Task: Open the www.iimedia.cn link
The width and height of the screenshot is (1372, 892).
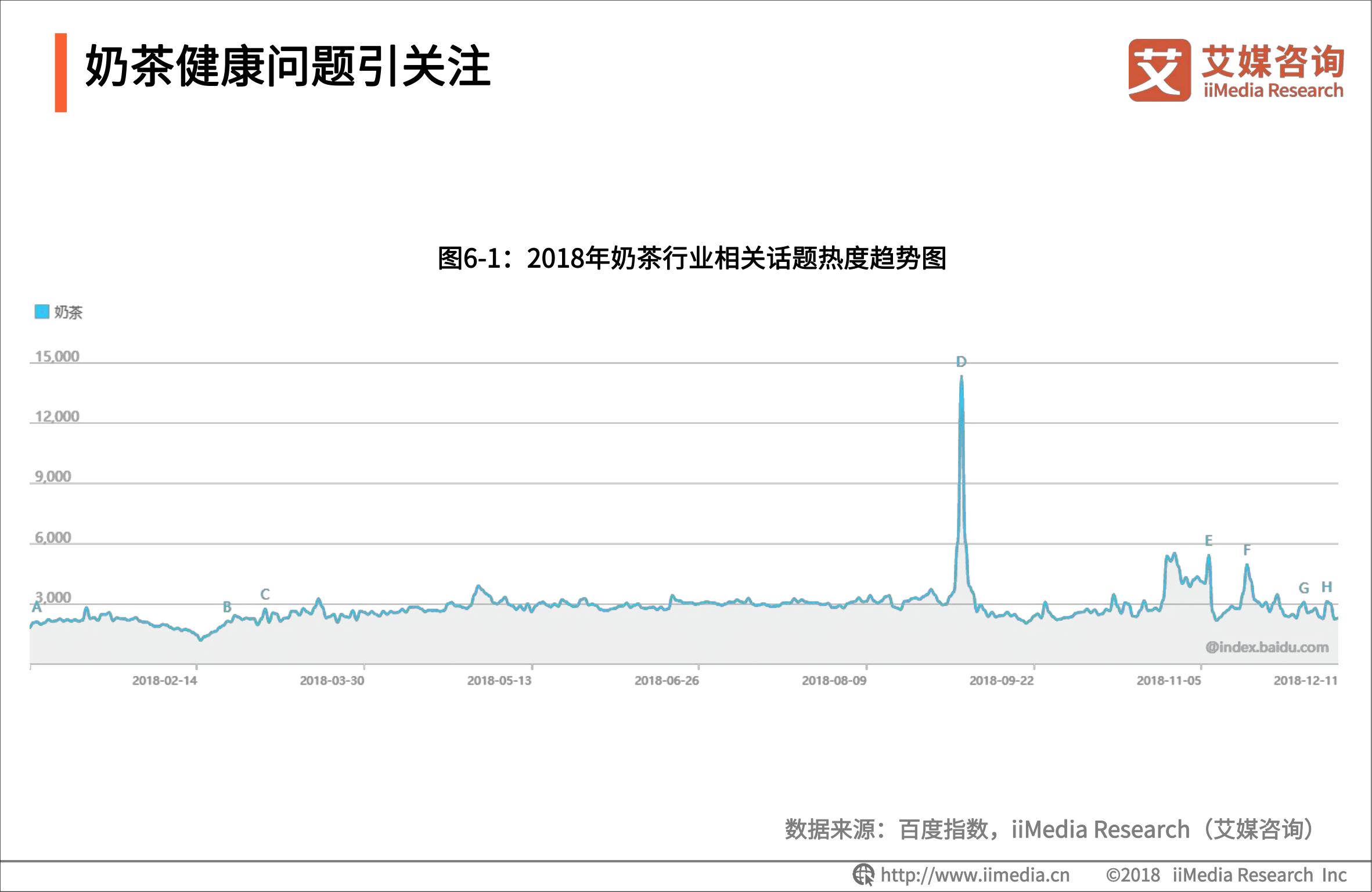Action: pyautogui.click(x=974, y=875)
